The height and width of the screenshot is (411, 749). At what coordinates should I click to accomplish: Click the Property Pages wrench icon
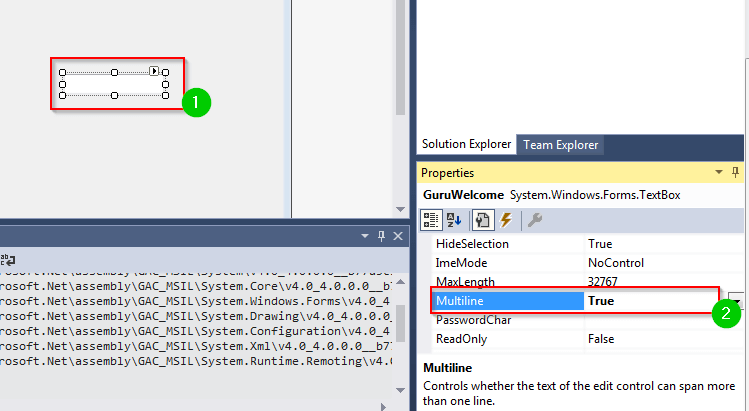[x=535, y=220]
